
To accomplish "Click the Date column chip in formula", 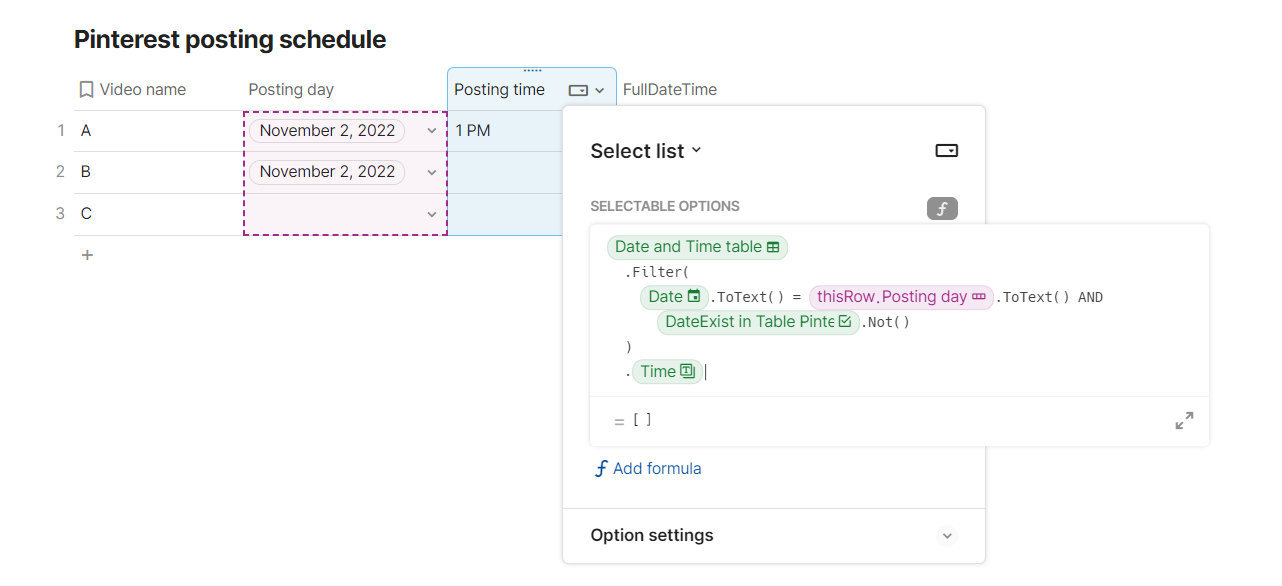I will (674, 296).
